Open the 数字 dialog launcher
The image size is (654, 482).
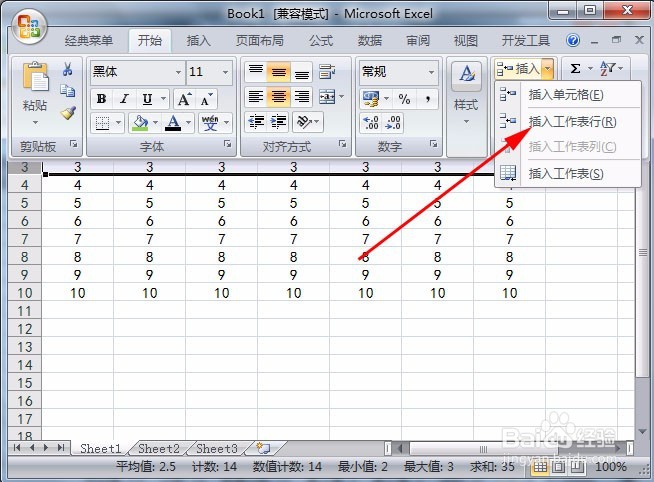pyautogui.click(x=433, y=144)
